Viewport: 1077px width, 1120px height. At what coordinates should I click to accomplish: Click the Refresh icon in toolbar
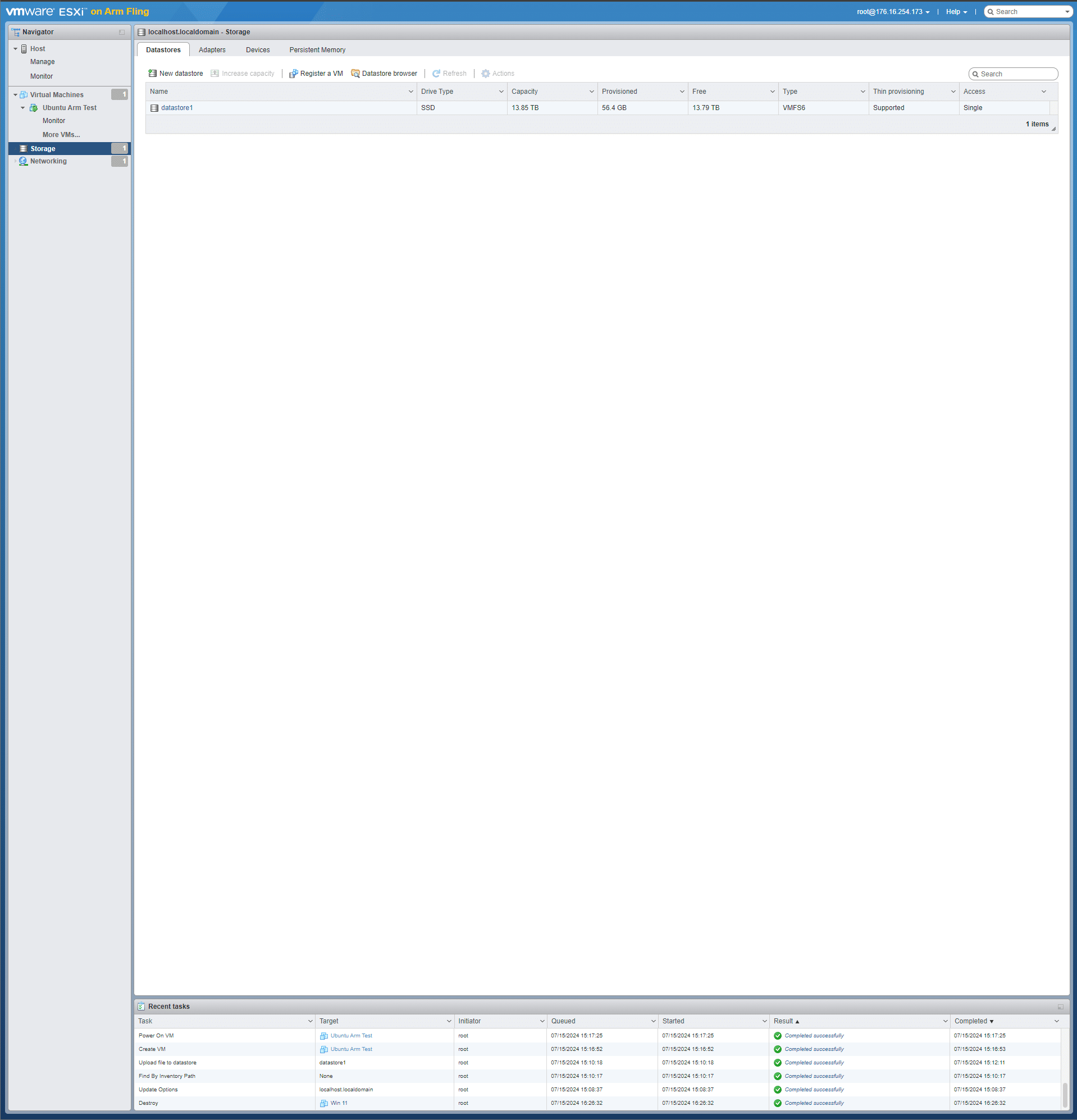pyautogui.click(x=436, y=74)
